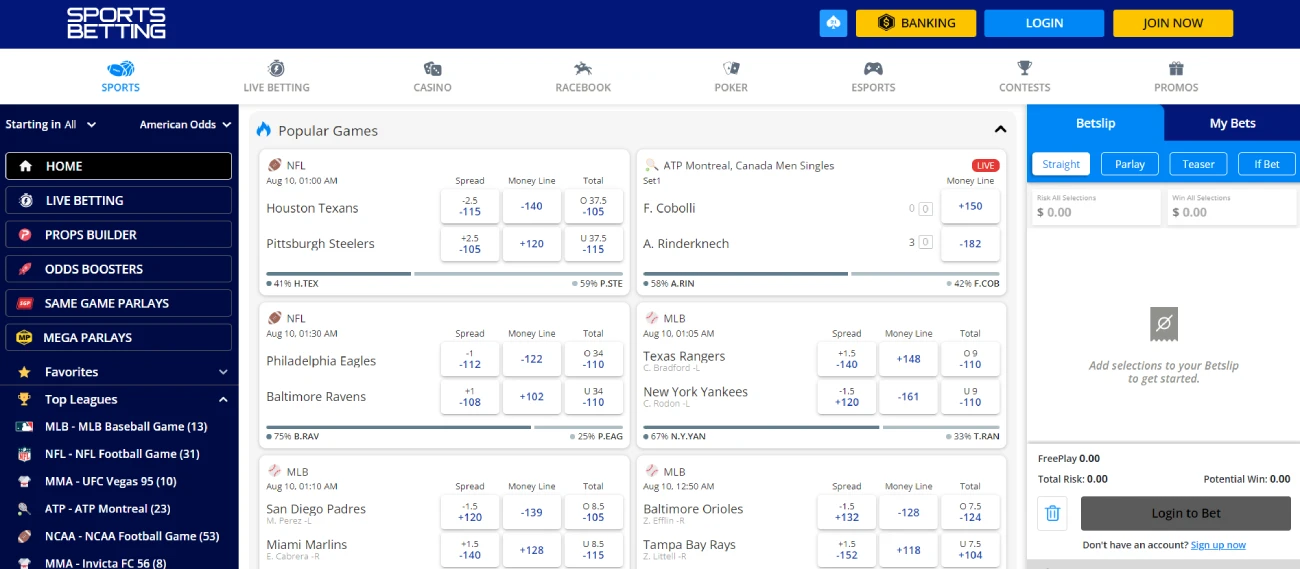Click the MMA UFC Vegas 95 icon

tap(25, 481)
